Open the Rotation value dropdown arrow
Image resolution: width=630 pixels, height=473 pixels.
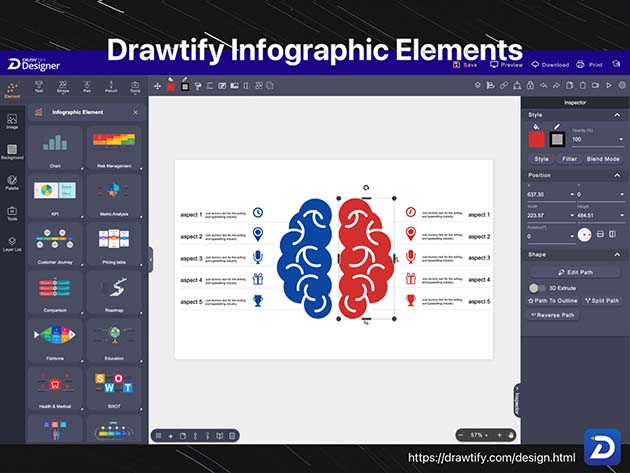572,236
